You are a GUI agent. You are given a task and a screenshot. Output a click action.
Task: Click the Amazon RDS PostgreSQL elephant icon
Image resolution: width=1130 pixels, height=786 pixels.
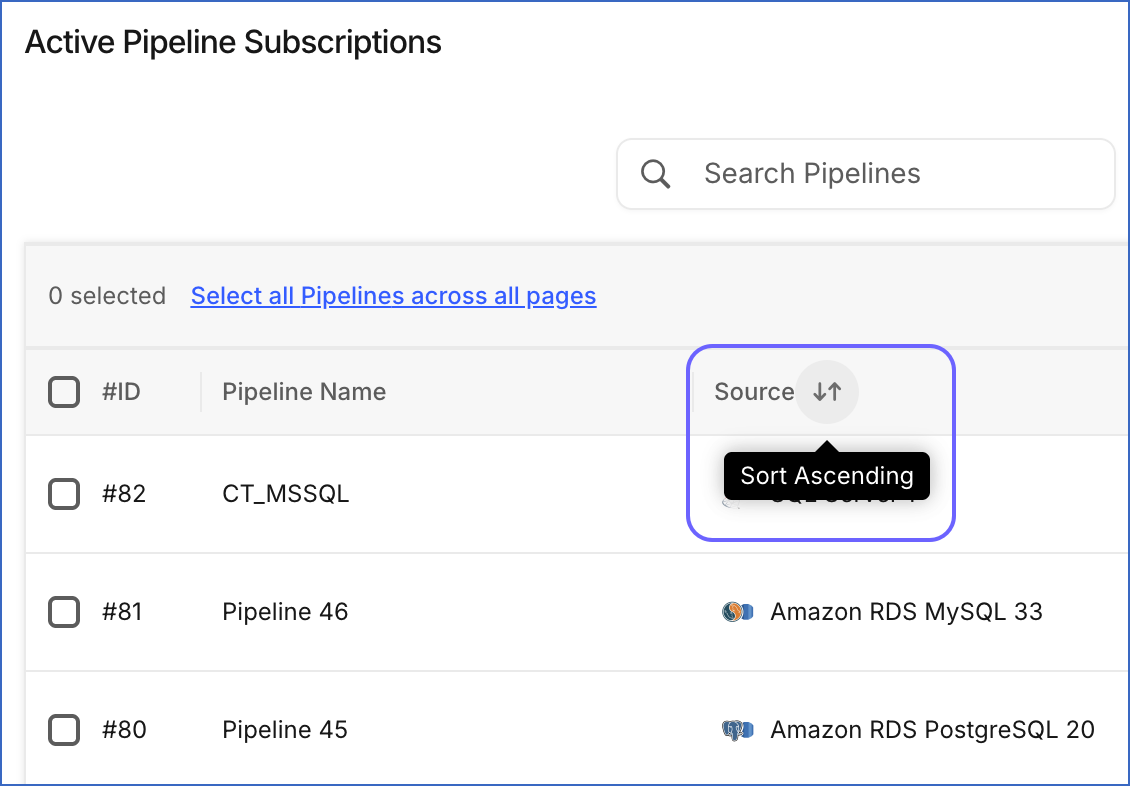tap(737, 730)
